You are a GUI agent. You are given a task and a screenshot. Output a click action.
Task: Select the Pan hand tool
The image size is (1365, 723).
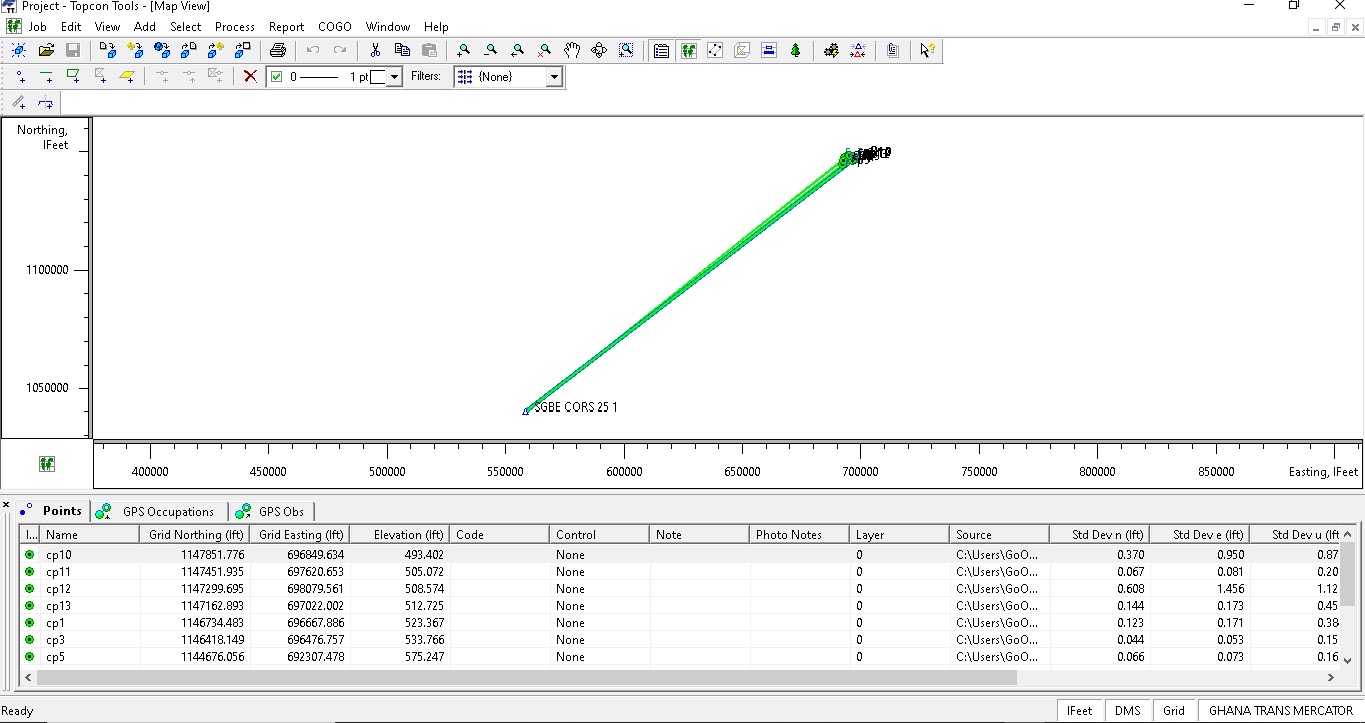(572, 50)
